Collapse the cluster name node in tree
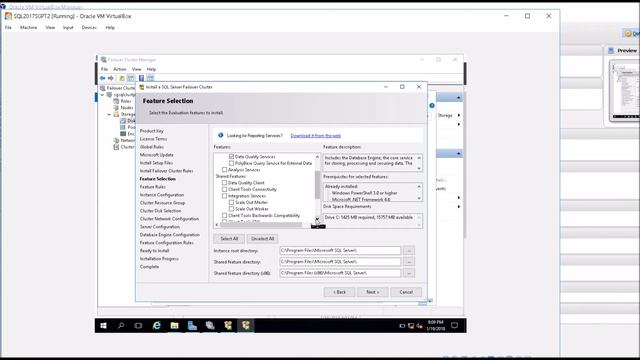 tap(102, 95)
